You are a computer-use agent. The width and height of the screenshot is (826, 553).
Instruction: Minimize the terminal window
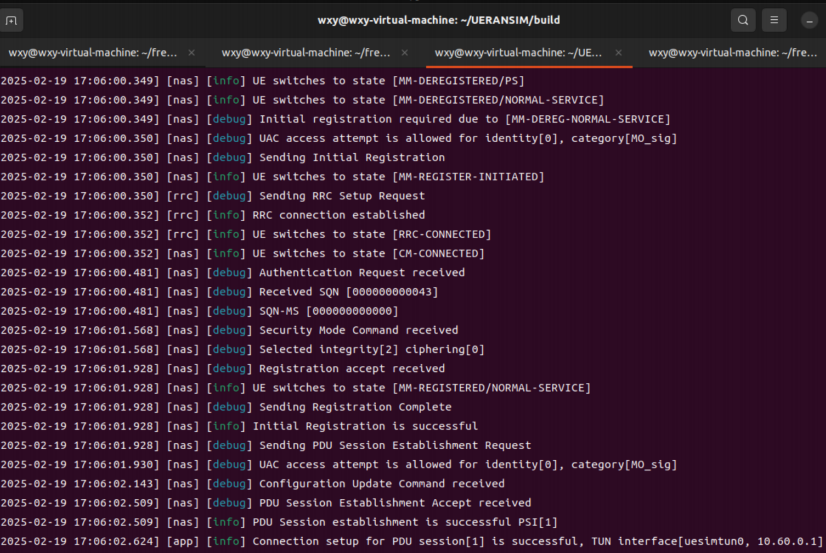click(809, 20)
